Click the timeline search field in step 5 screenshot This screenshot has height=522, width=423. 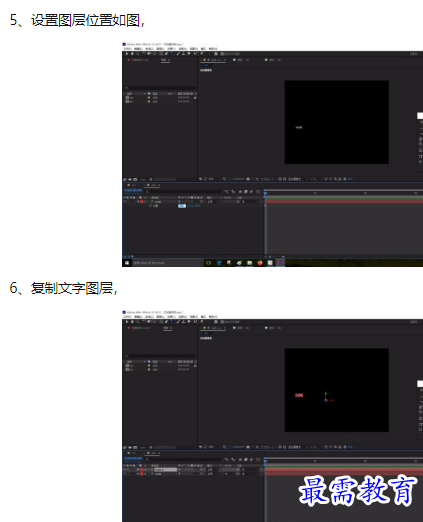point(183,191)
